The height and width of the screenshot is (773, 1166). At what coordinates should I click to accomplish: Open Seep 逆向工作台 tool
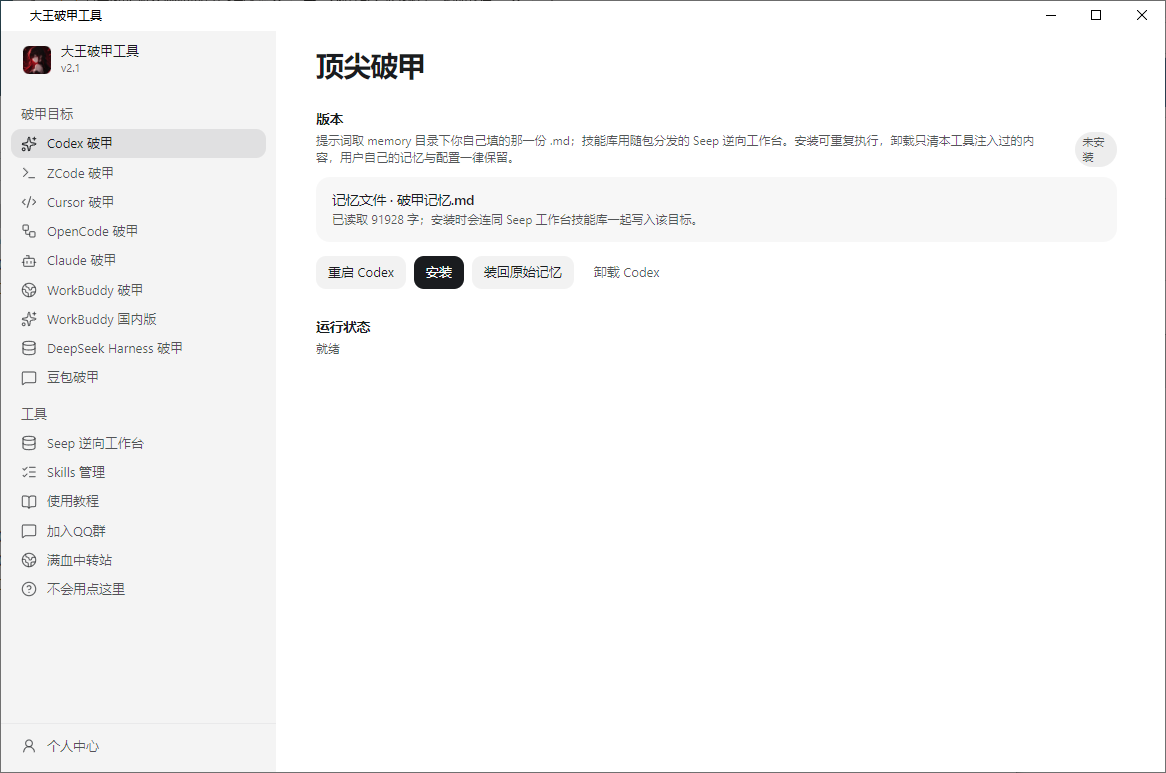pos(138,443)
